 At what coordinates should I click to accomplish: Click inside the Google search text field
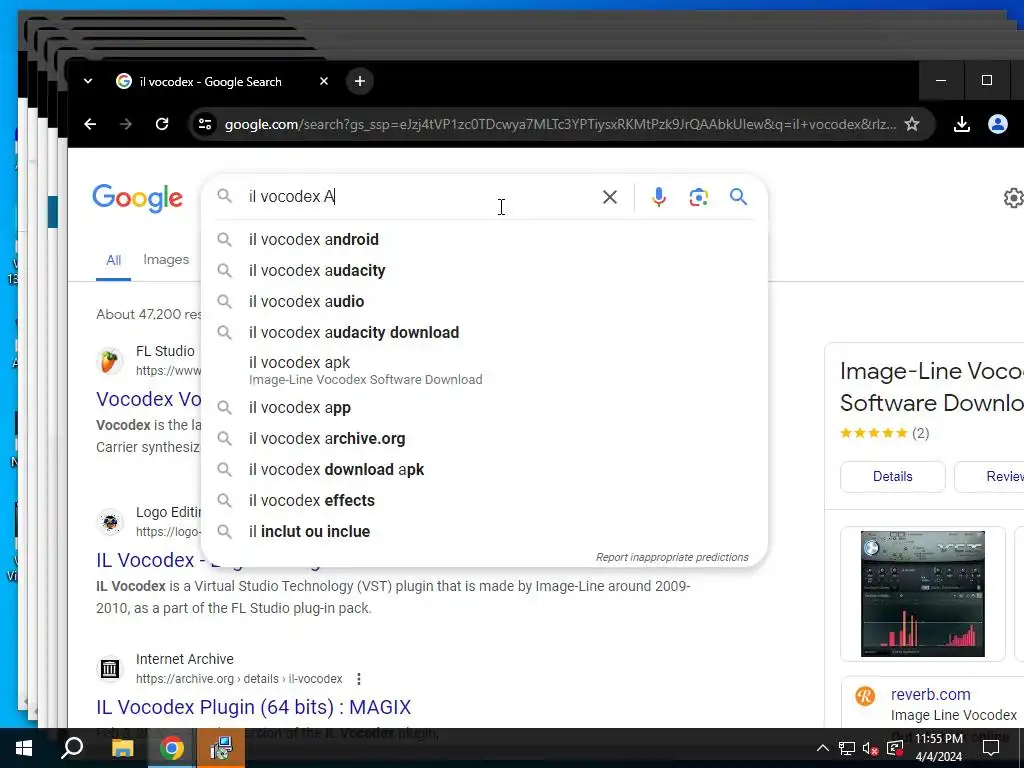(418, 197)
